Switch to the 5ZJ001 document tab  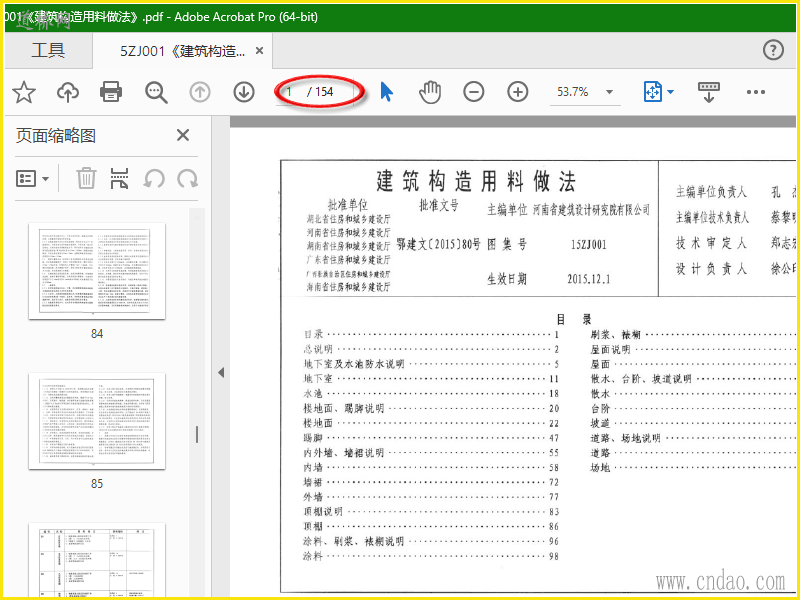(182, 51)
